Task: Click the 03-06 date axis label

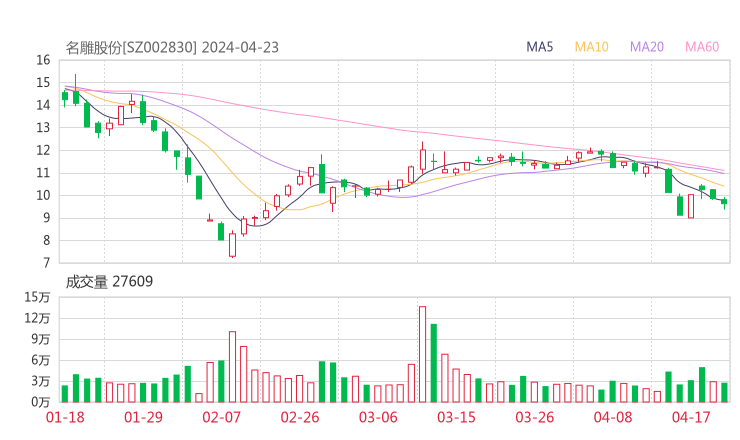Action: point(378,417)
